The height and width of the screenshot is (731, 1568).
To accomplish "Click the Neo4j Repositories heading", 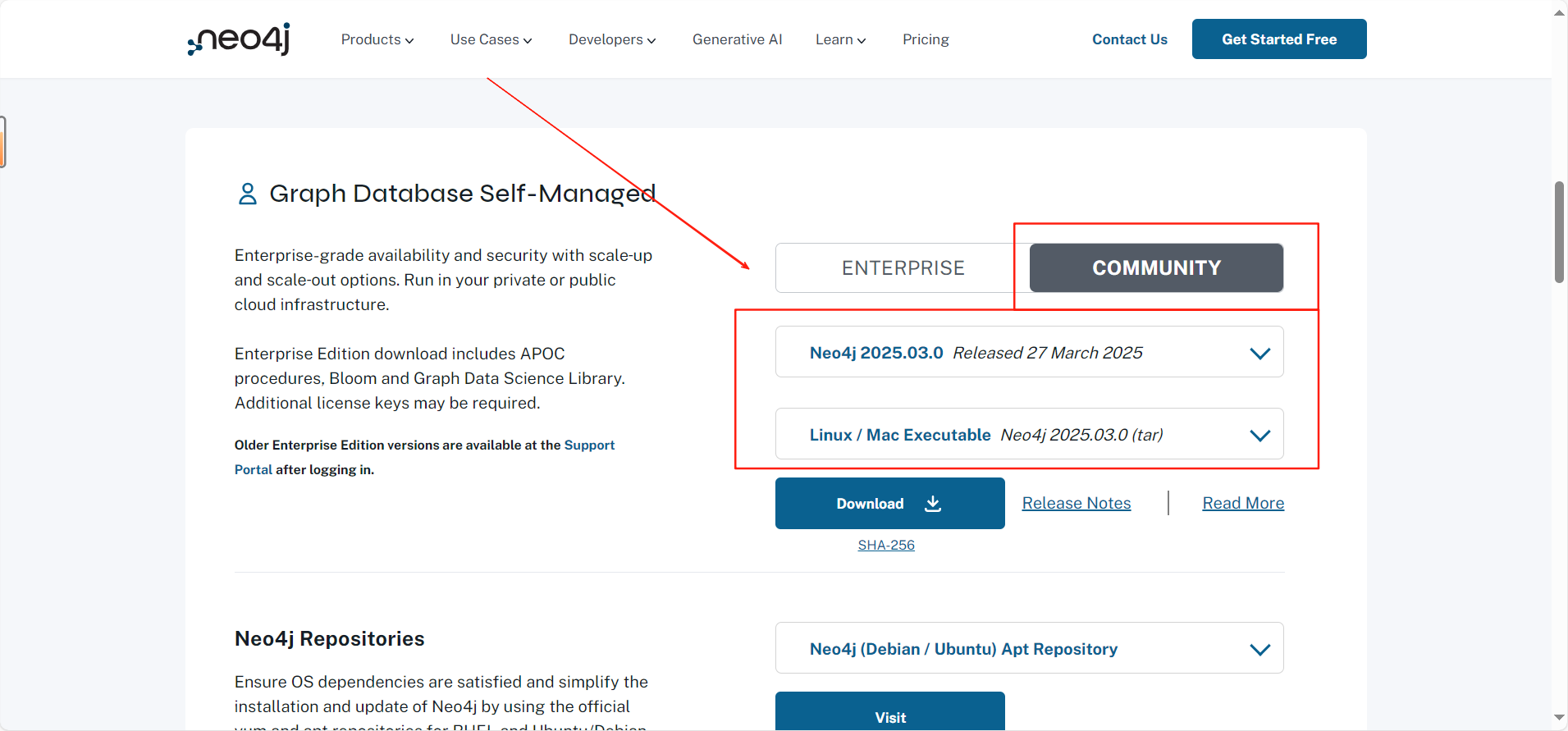I will click(329, 638).
